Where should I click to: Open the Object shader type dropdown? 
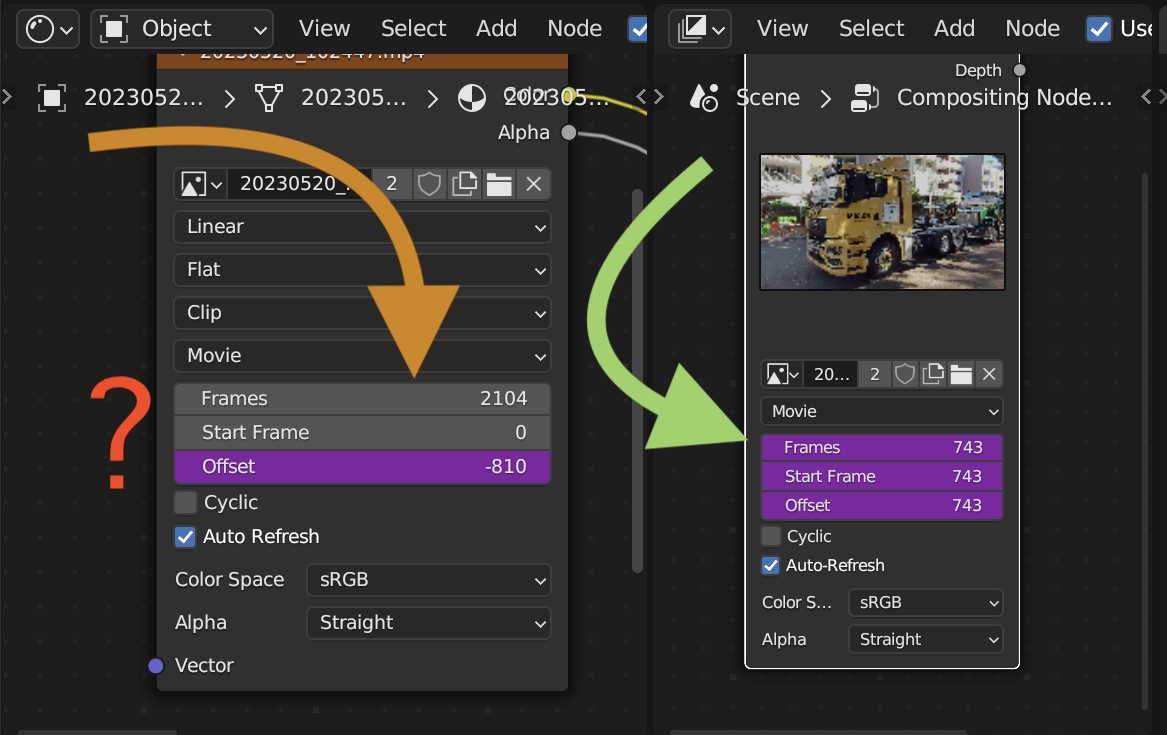pos(182,29)
